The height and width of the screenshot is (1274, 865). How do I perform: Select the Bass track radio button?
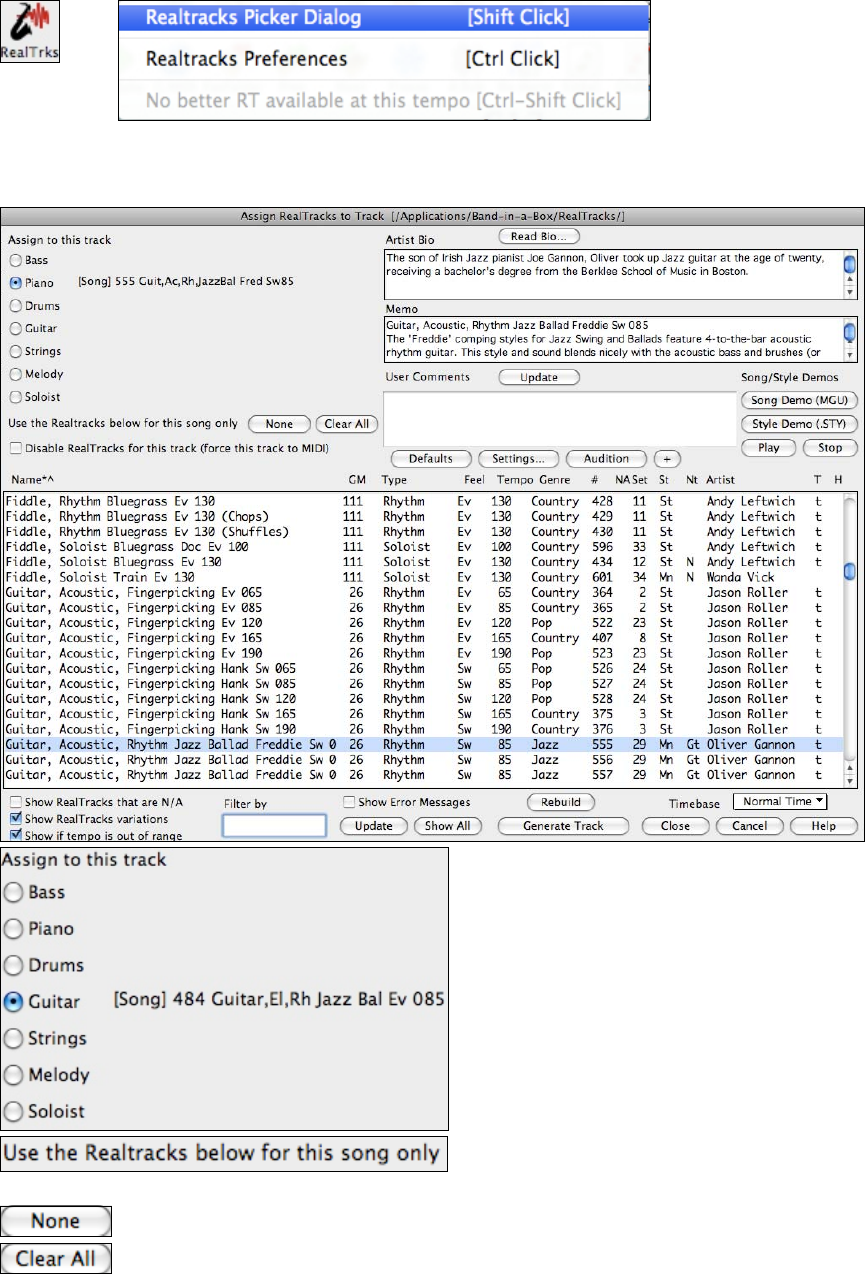click(x=15, y=260)
